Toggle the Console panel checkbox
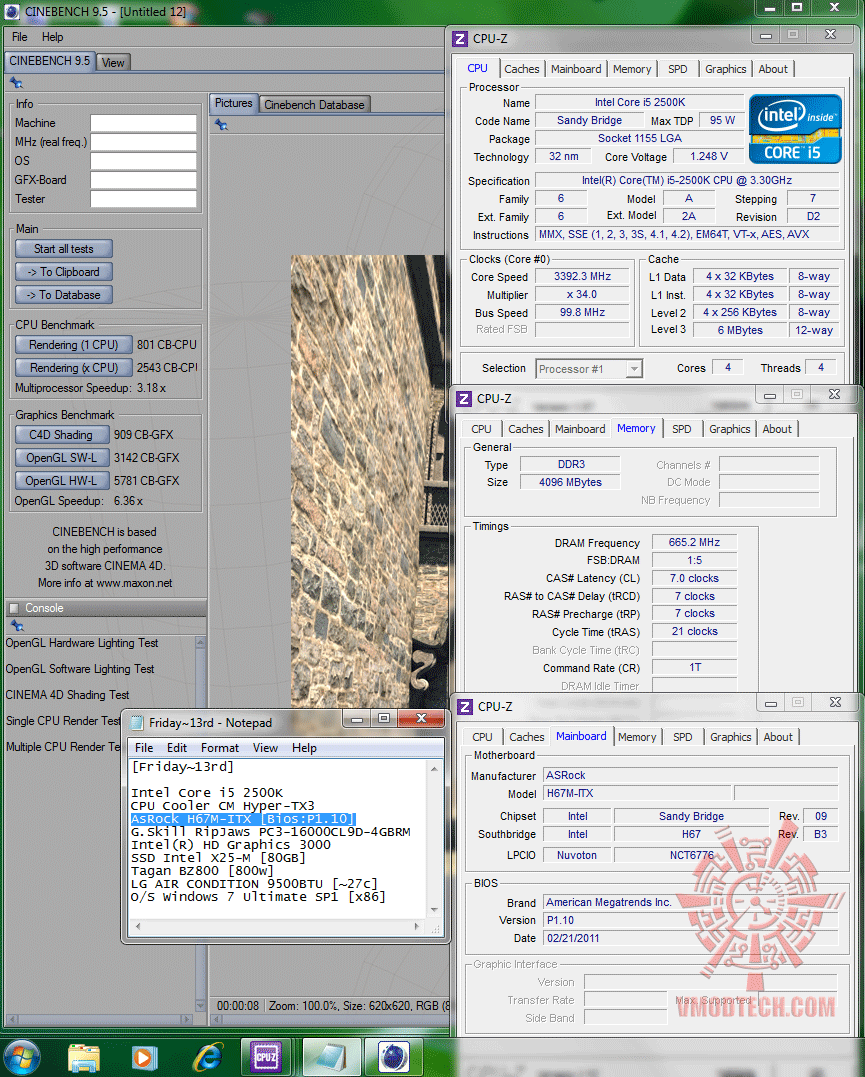The width and height of the screenshot is (865, 1077). pyautogui.click(x=13, y=608)
